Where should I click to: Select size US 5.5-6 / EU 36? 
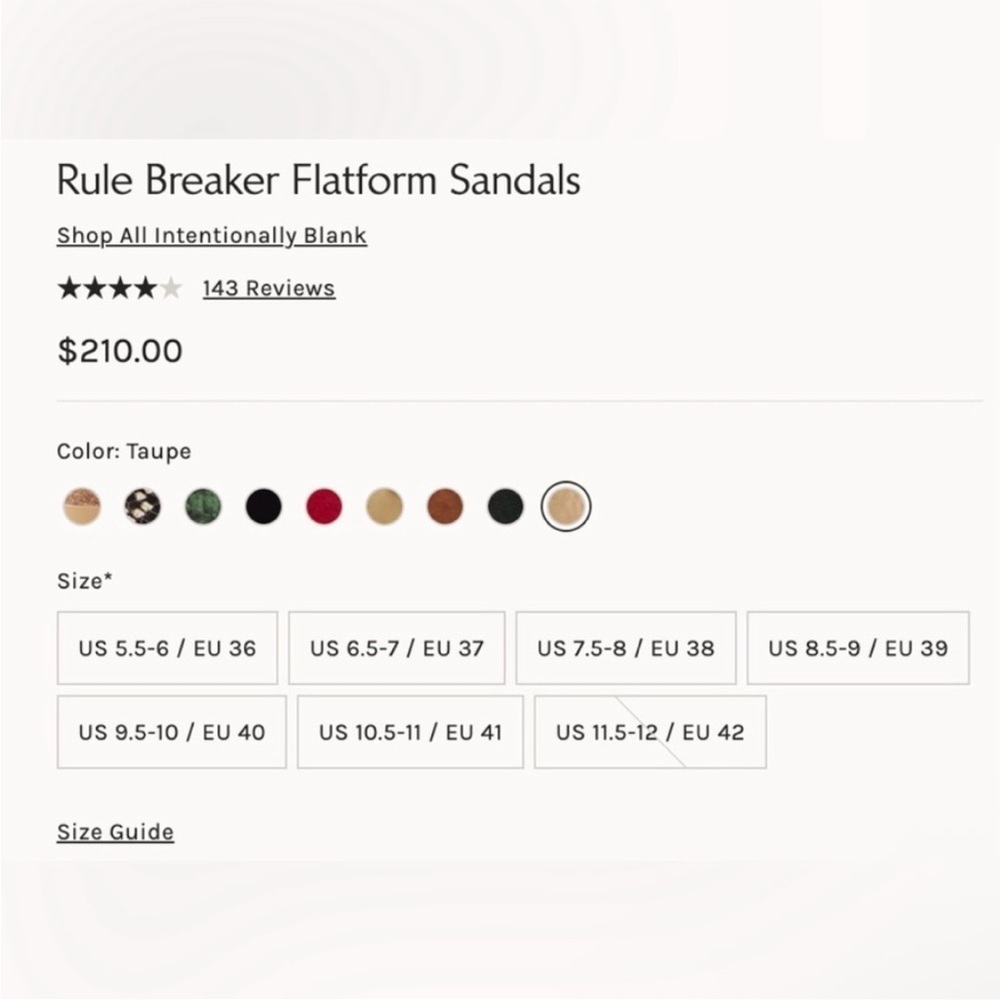168,648
